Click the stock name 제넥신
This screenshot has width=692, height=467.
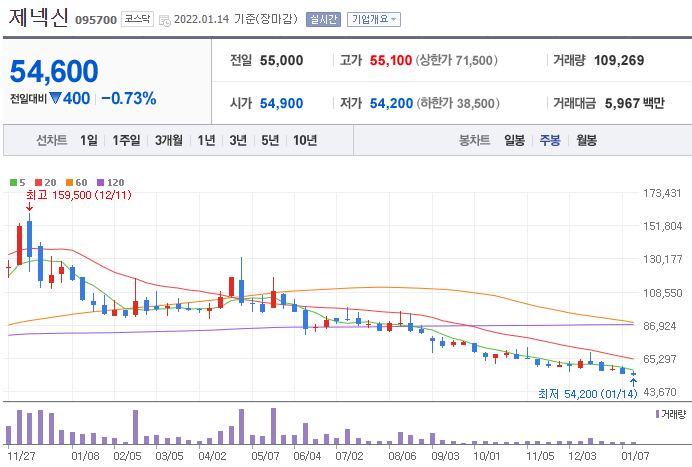click(38, 18)
